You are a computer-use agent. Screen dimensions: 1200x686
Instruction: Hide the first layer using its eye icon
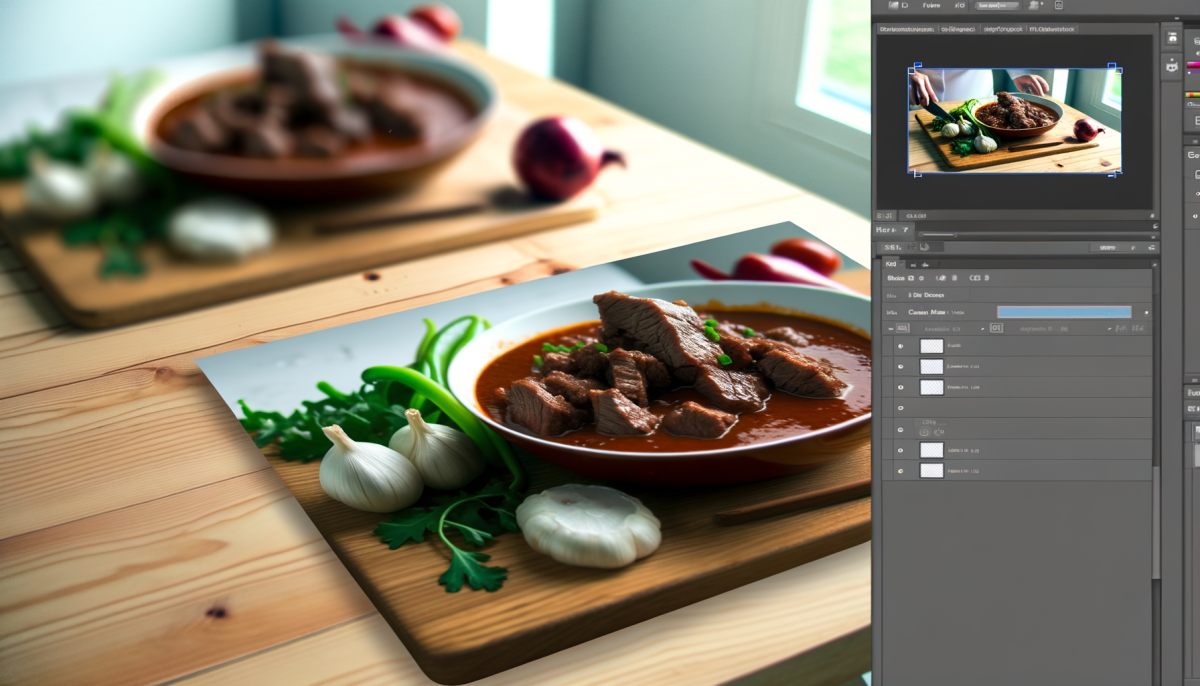click(900, 346)
